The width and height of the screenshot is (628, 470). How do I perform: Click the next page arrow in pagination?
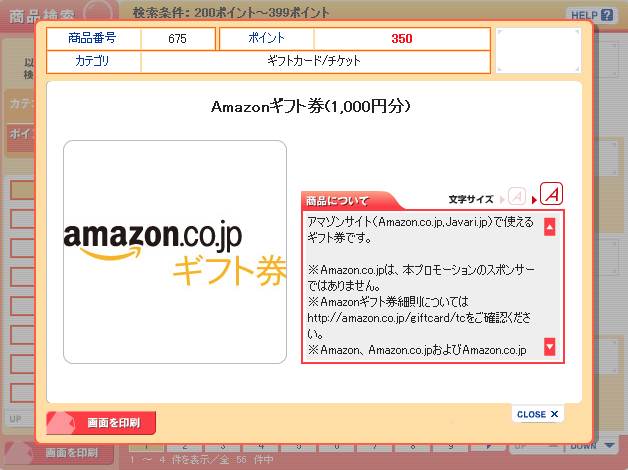click(489, 446)
